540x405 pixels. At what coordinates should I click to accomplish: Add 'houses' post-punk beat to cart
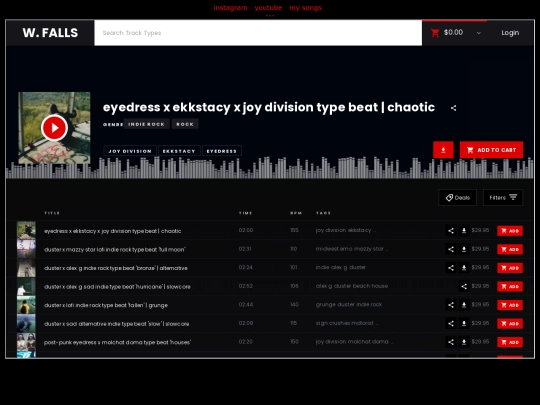point(510,342)
